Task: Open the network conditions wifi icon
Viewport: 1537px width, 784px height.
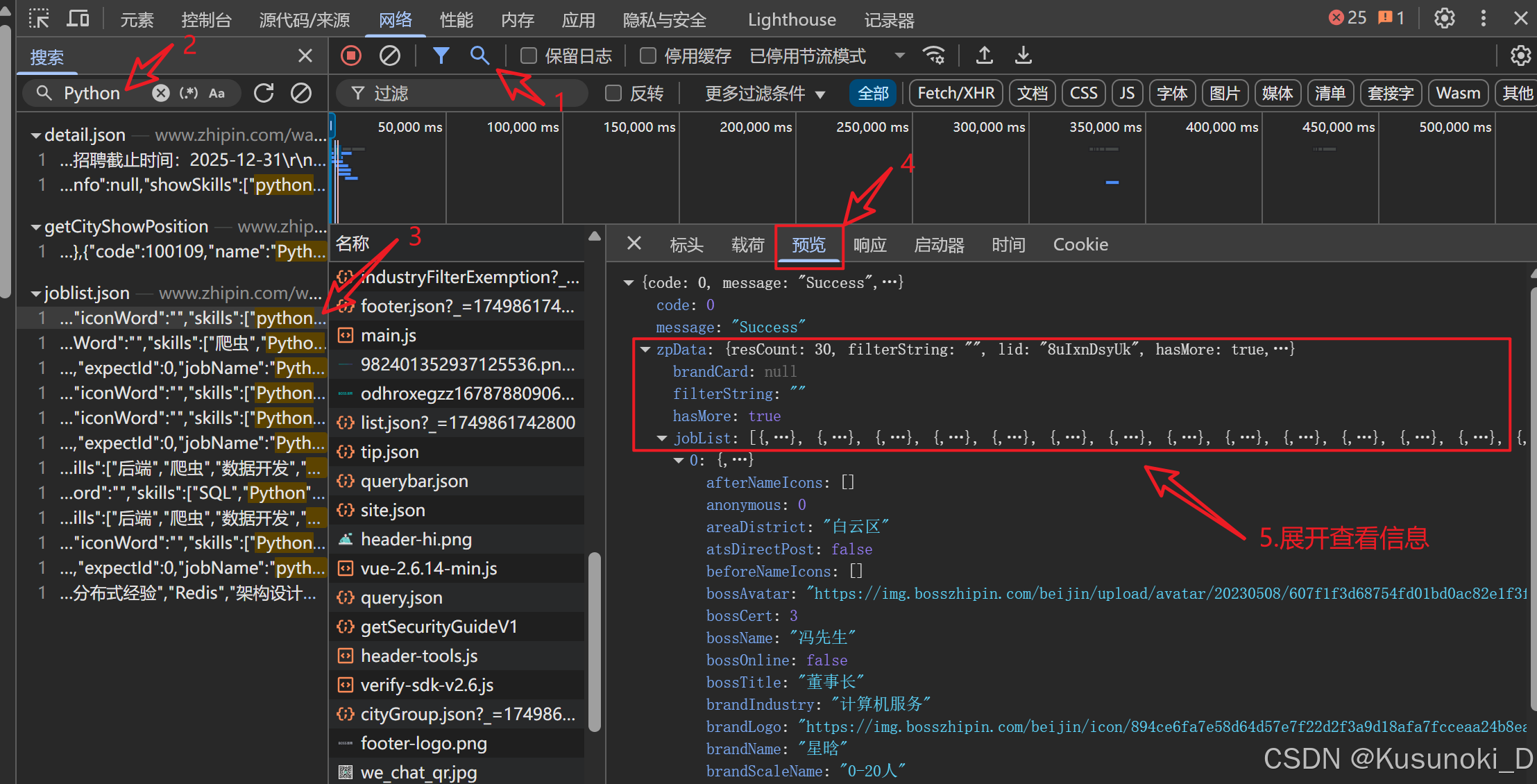Action: pos(934,56)
